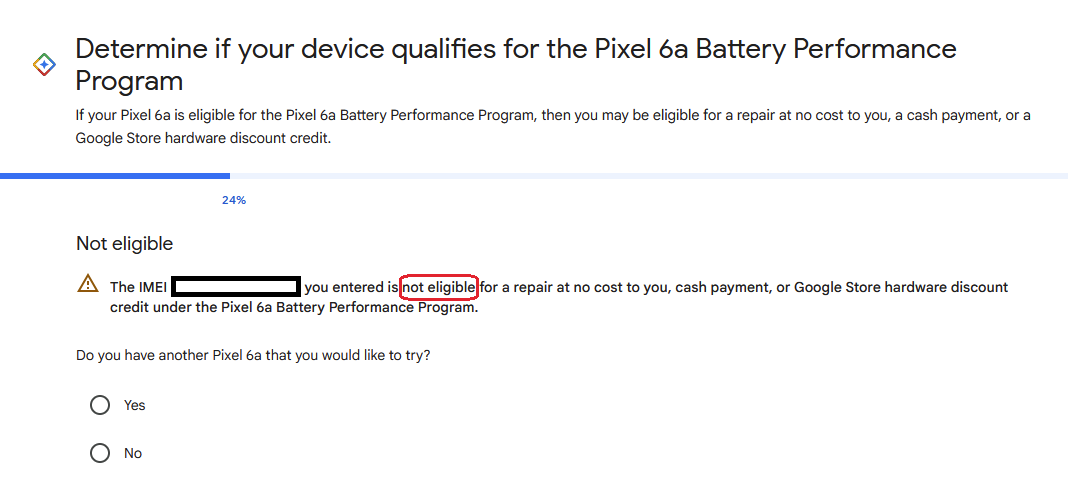Click the unfilled light portion of progress bar

[649, 176]
